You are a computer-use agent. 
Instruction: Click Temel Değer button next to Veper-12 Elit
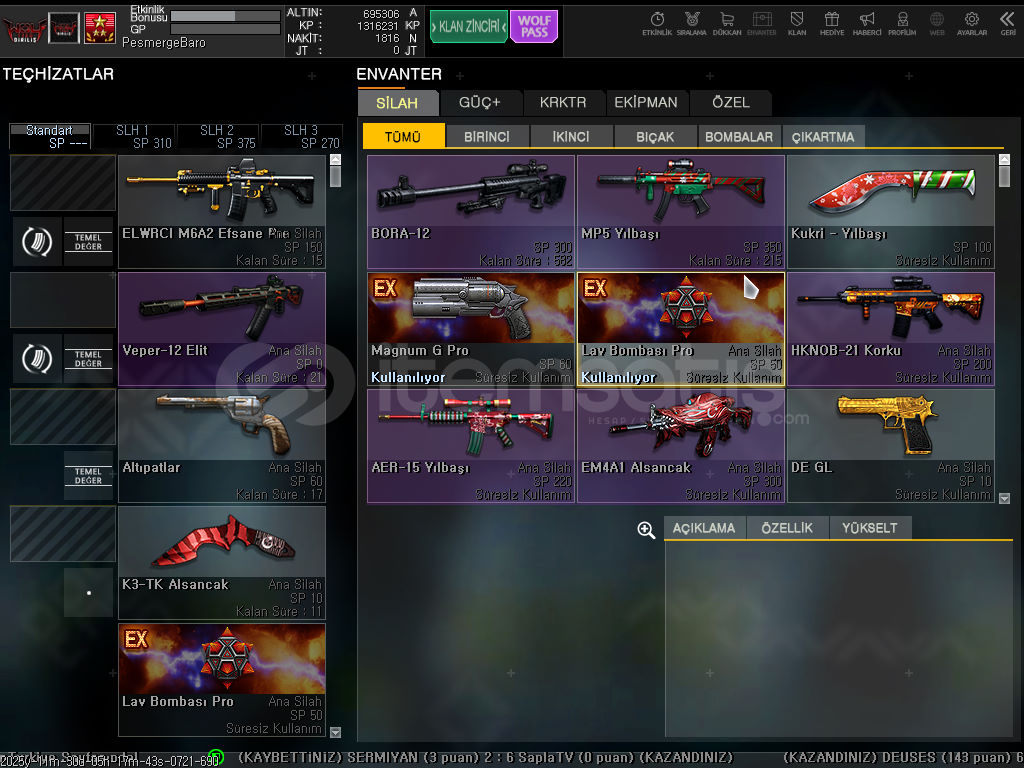(x=88, y=358)
